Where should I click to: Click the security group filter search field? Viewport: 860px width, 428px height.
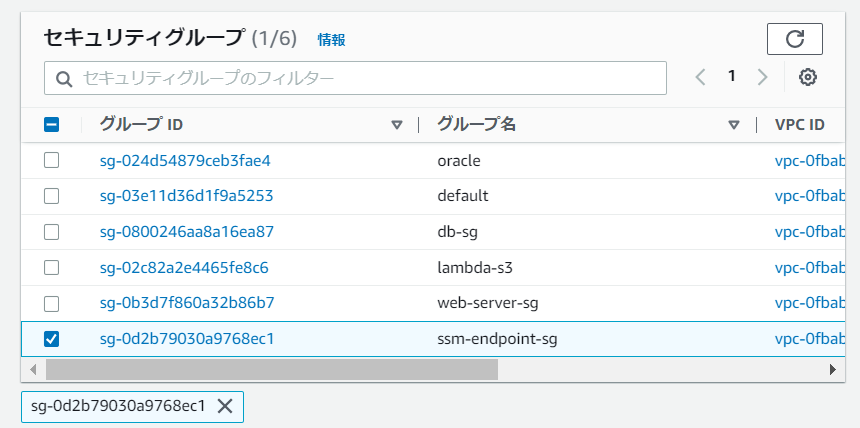click(355, 78)
